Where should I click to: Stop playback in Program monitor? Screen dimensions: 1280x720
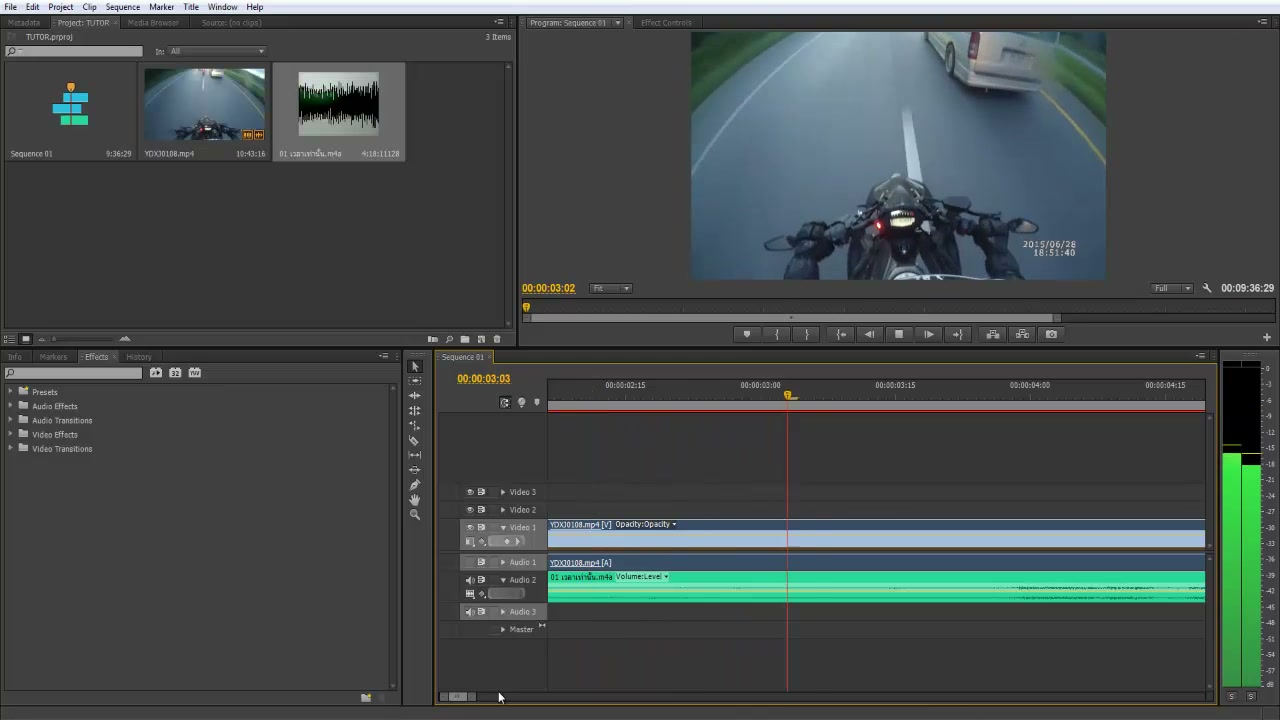[899, 334]
